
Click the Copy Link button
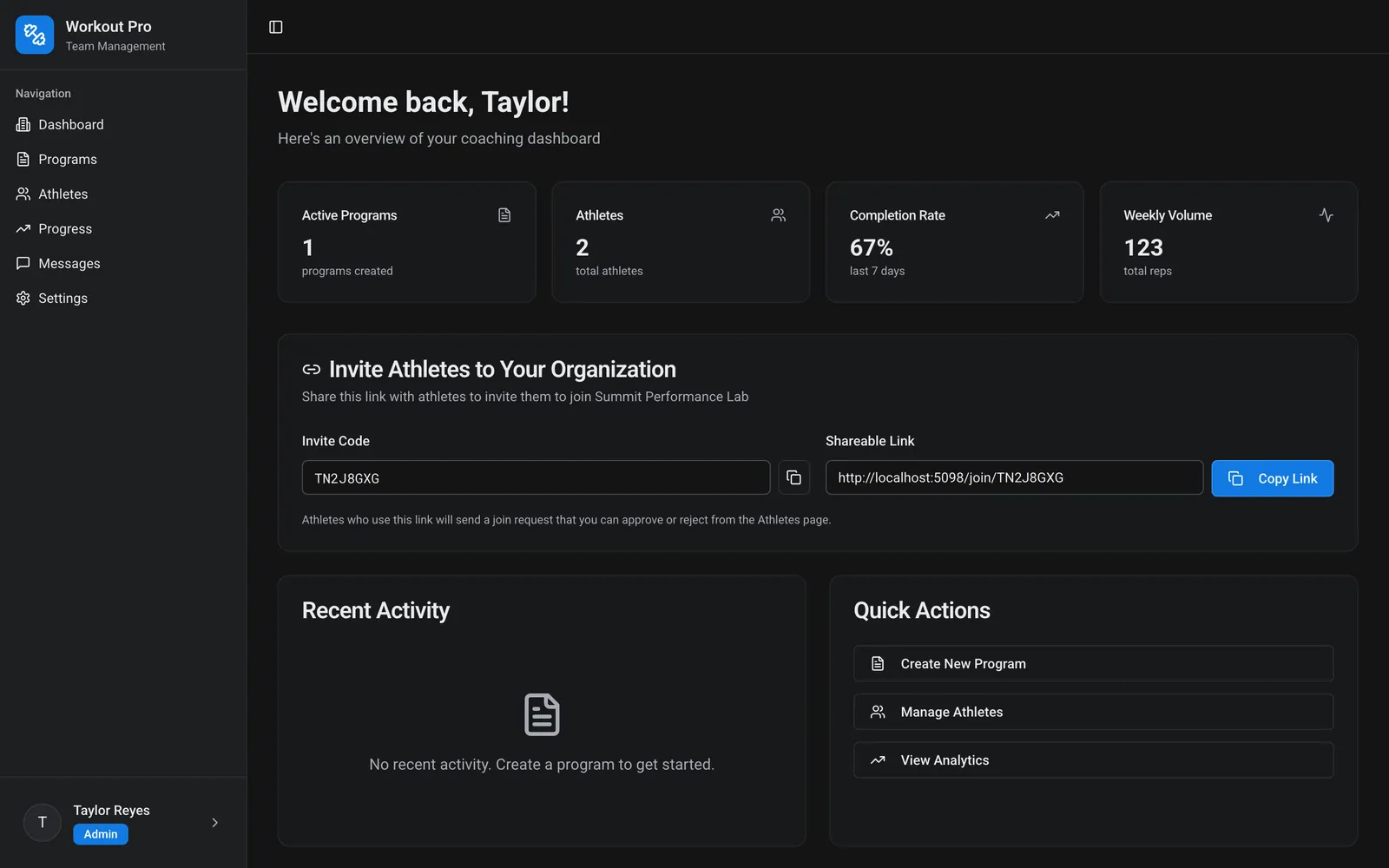(x=1273, y=478)
